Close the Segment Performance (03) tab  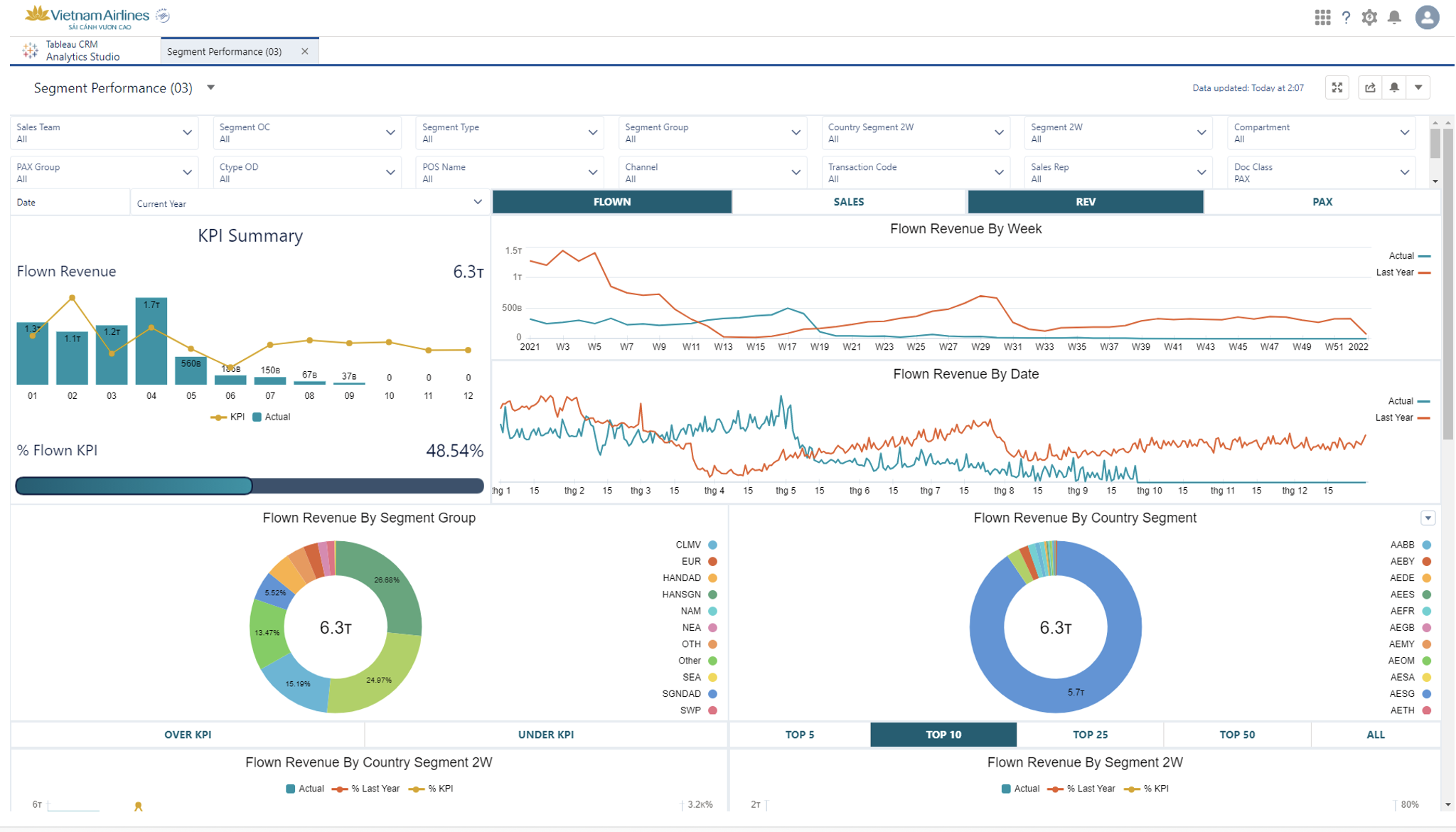305,51
